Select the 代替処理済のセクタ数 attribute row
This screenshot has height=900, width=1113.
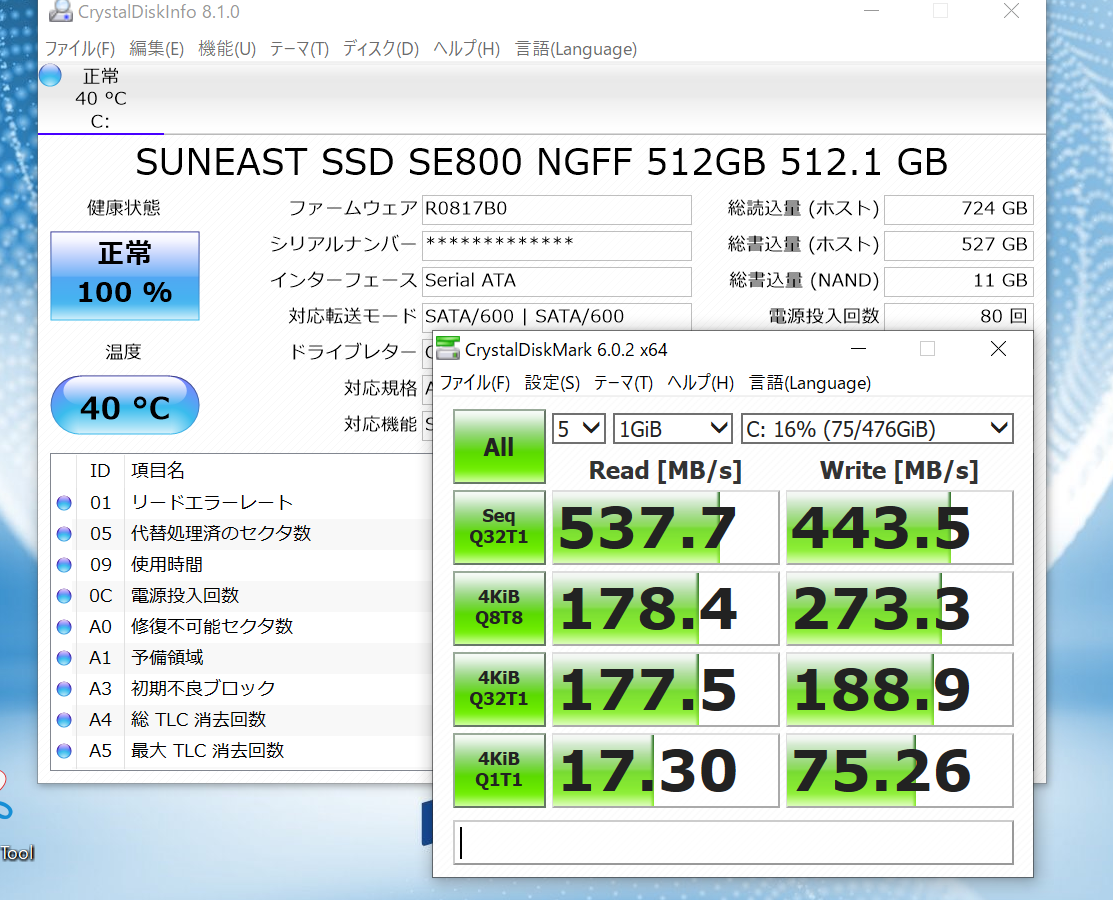point(242,534)
